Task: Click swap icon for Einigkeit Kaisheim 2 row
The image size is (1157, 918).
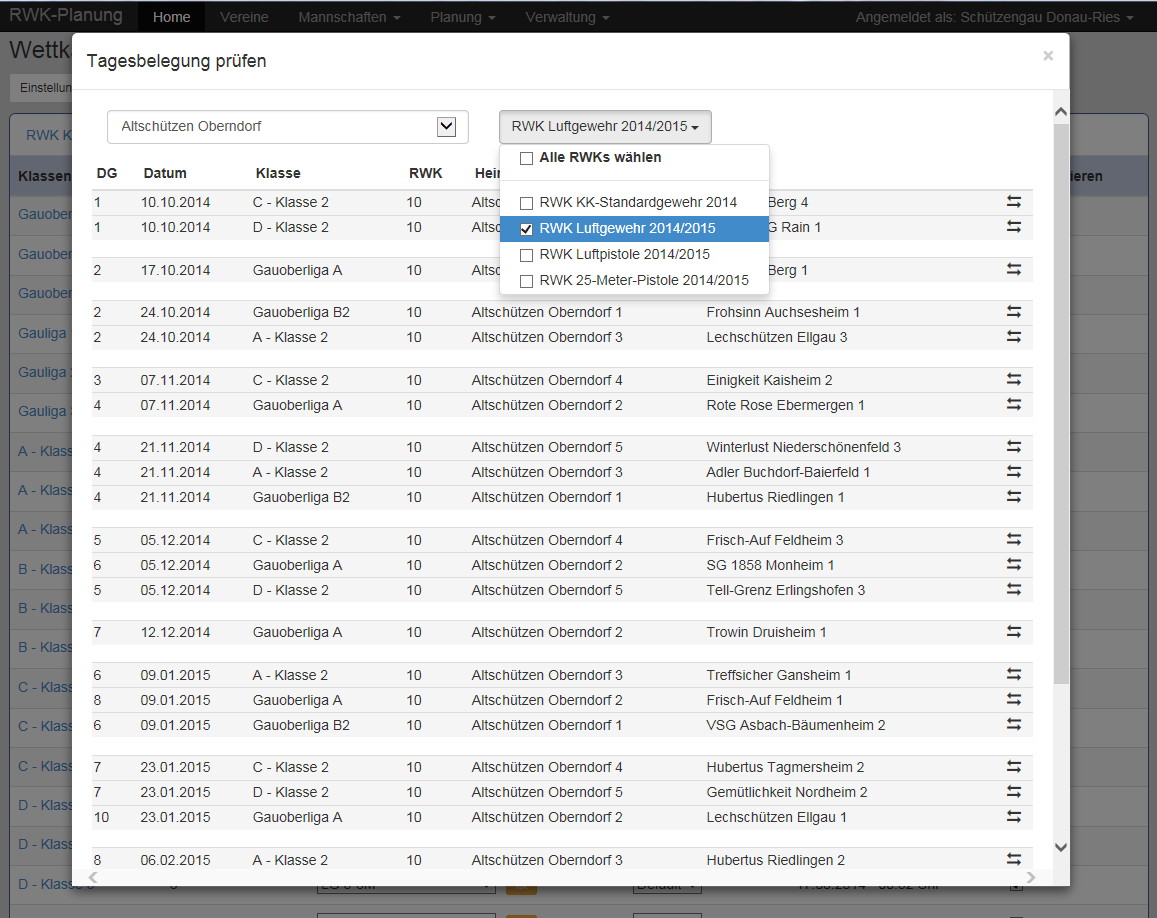Action: pyautogui.click(x=1014, y=380)
